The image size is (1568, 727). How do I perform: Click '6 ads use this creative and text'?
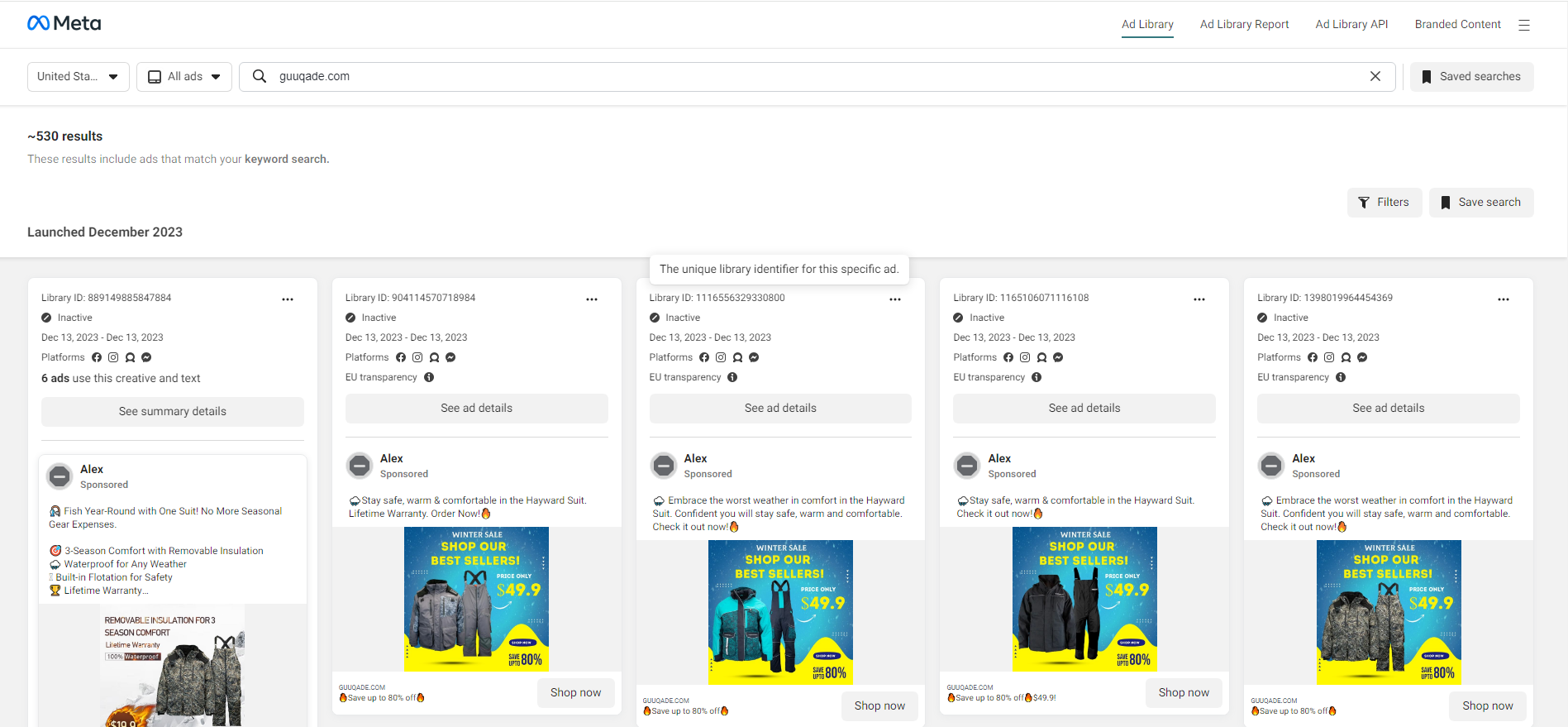coord(121,378)
